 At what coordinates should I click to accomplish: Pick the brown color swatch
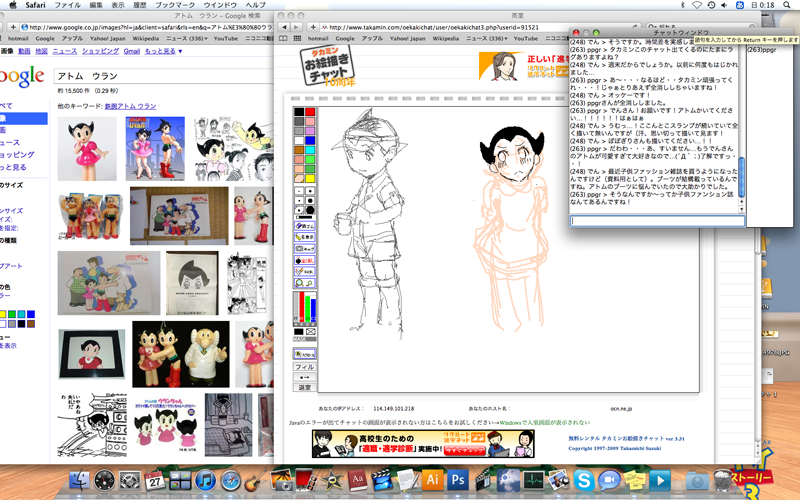(x=299, y=150)
